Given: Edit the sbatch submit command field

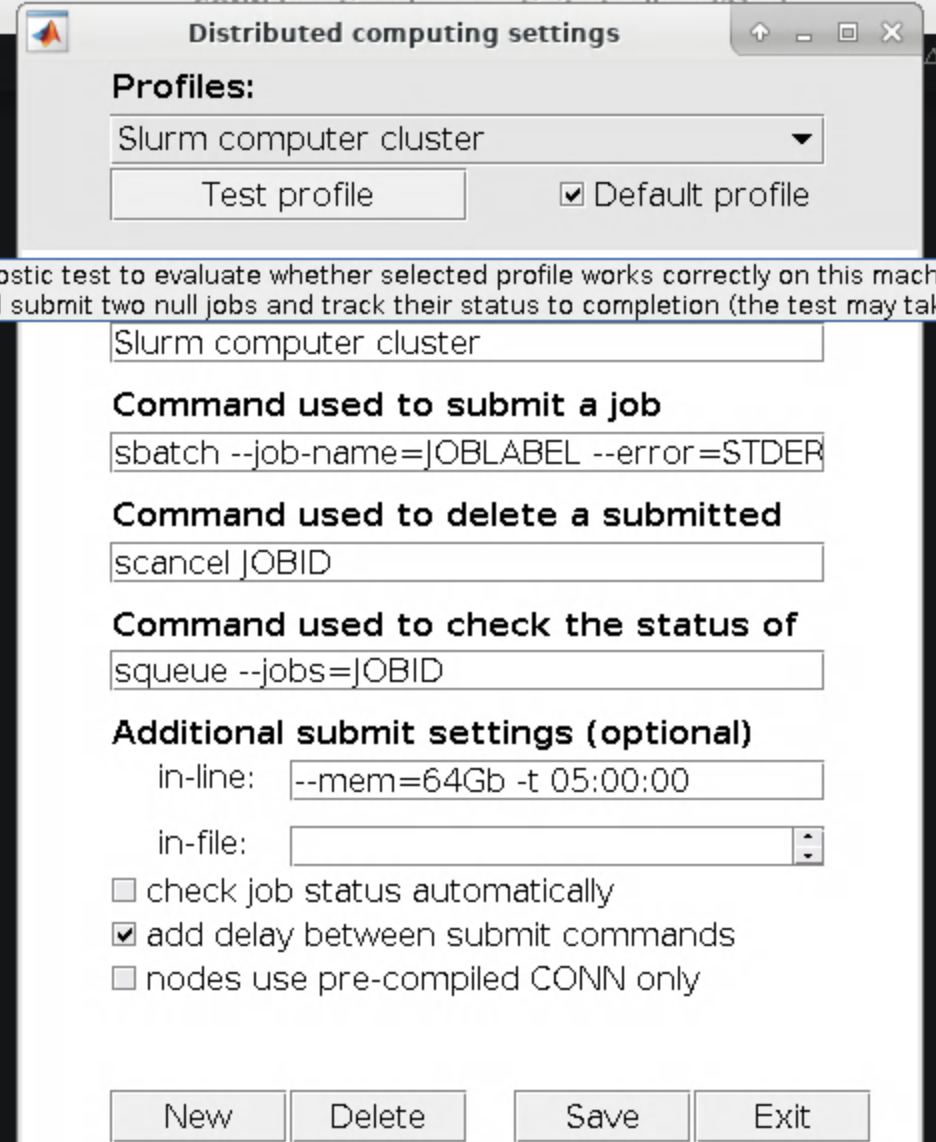Looking at the screenshot, I should (x=466, y=453).
